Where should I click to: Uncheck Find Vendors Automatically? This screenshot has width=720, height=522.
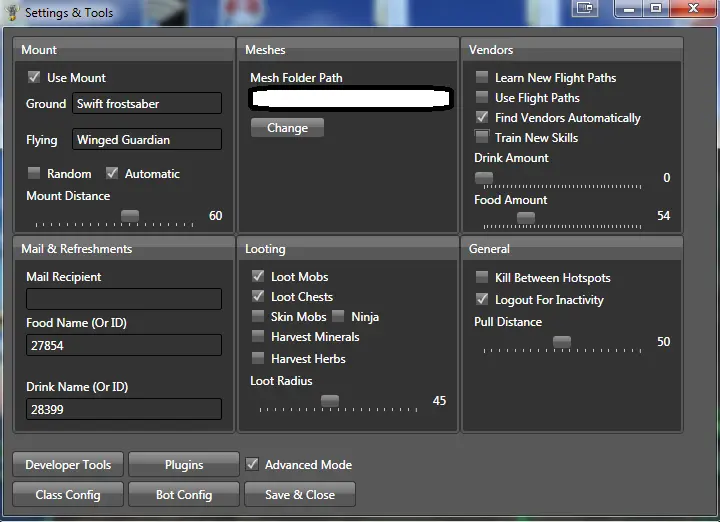pos(482,117)
